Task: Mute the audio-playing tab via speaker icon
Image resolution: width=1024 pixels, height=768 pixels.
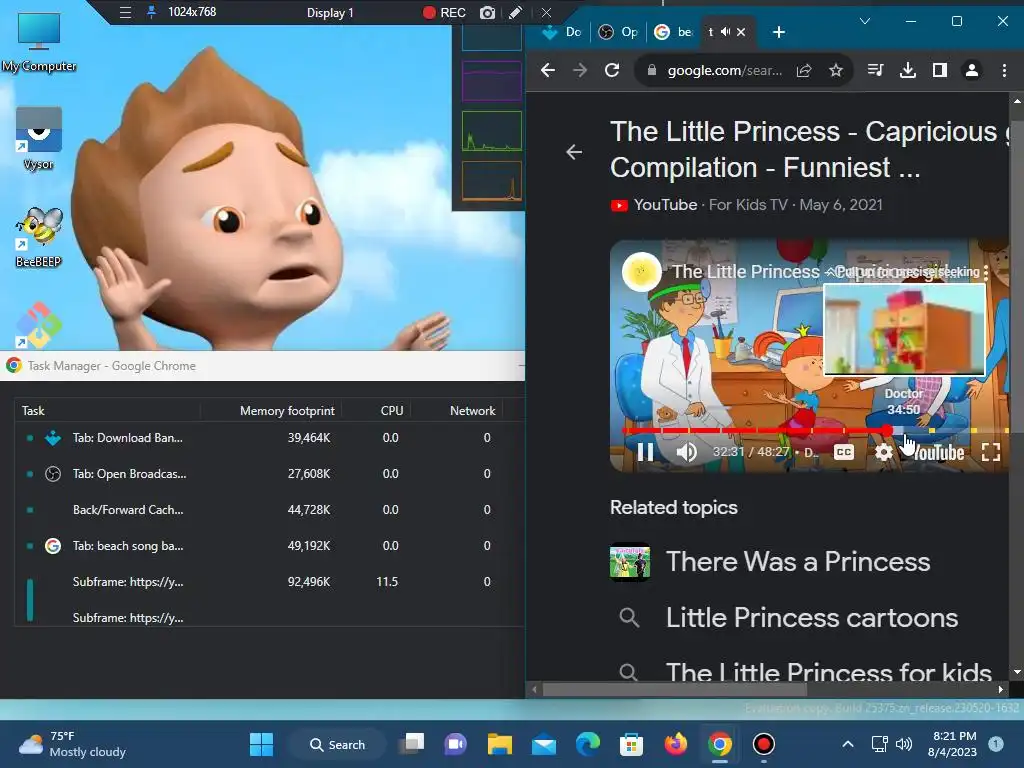Action: point(726,31)
